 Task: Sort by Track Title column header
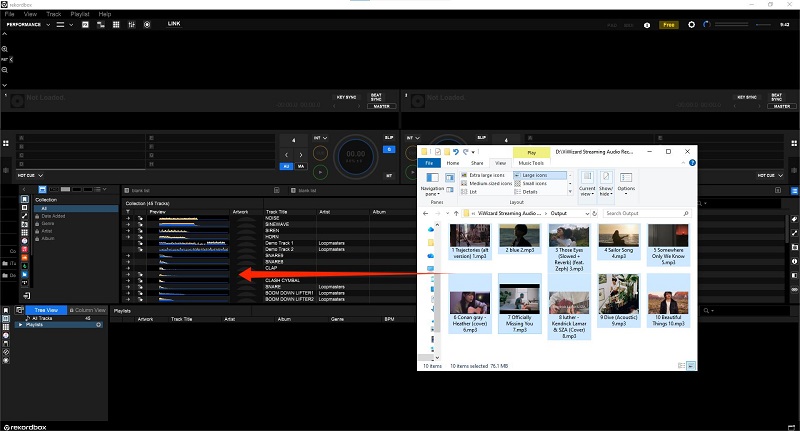tap(277, 212)
